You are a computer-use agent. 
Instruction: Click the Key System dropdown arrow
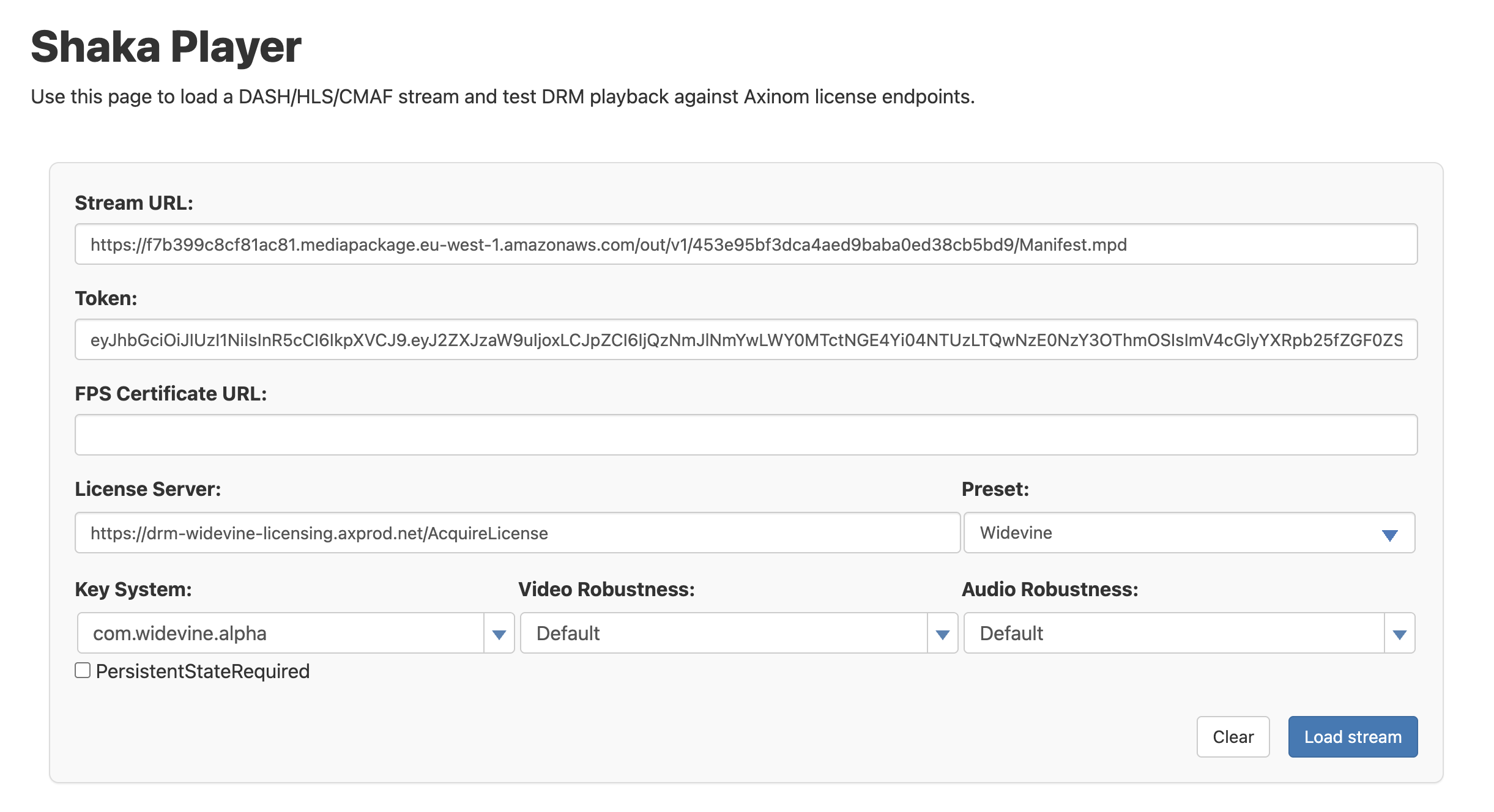(x=499, y=634)
